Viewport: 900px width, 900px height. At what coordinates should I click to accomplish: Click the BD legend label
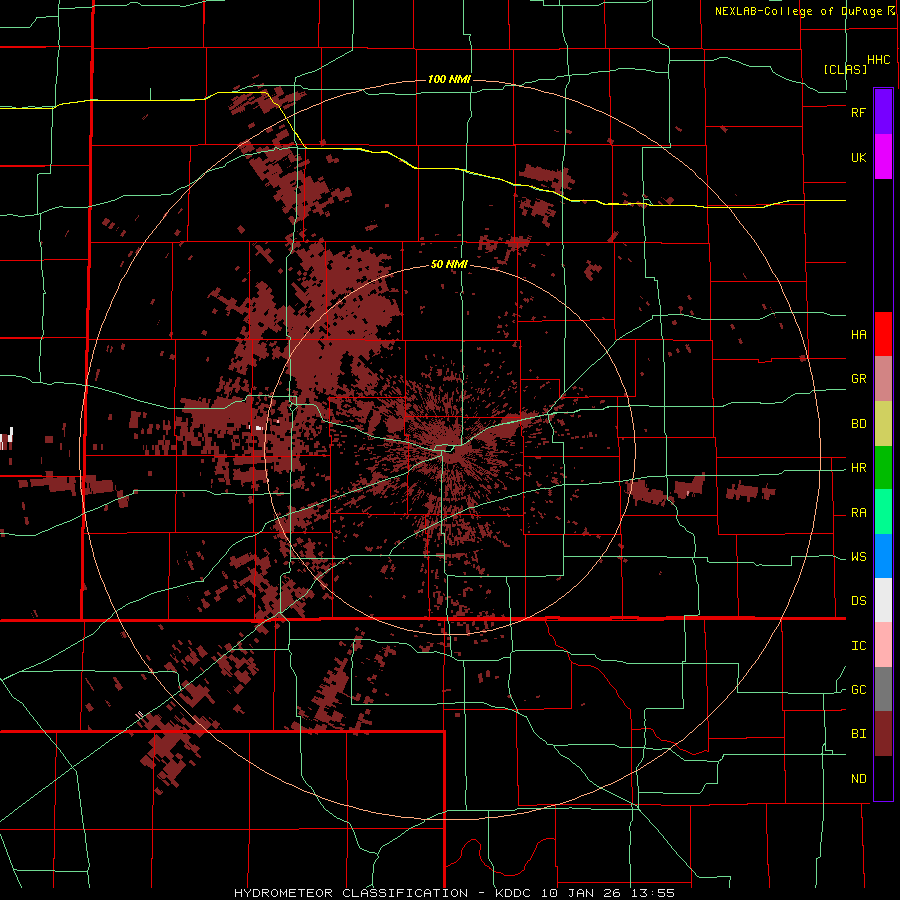858,424
